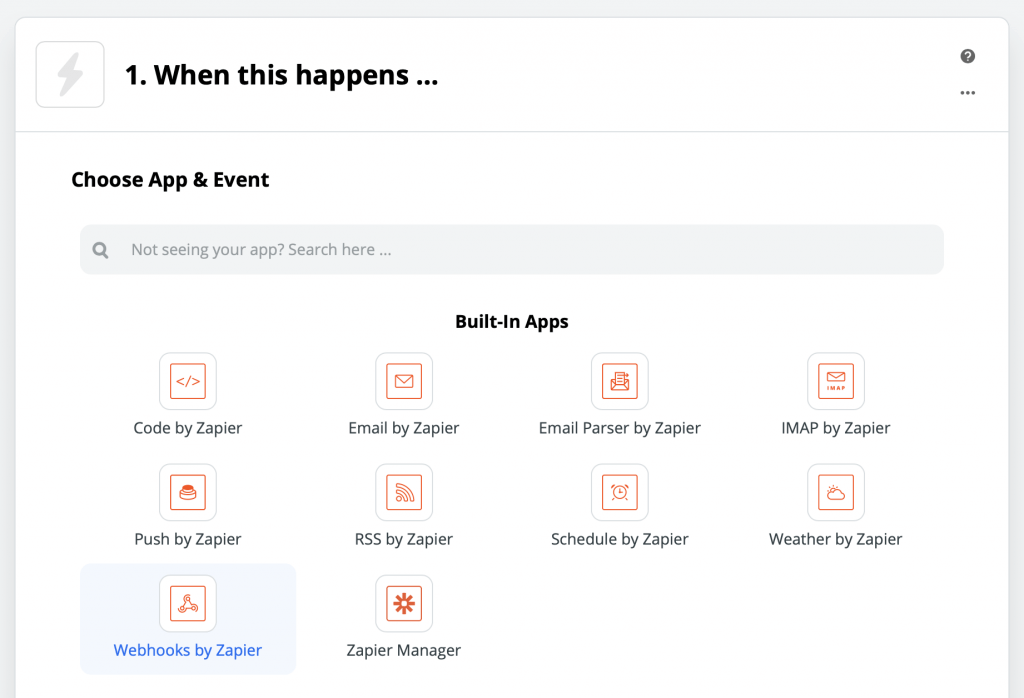
Task: Pick the Email Parser by Zapier icon
Action: tap(620, 381)
